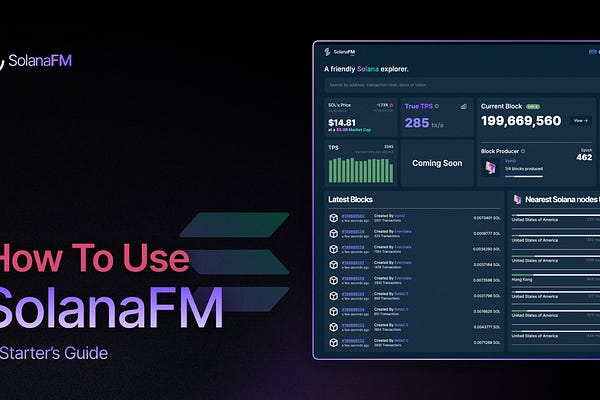
Task: Open the True TPS chart icon
Action: [x=464, y=106]
